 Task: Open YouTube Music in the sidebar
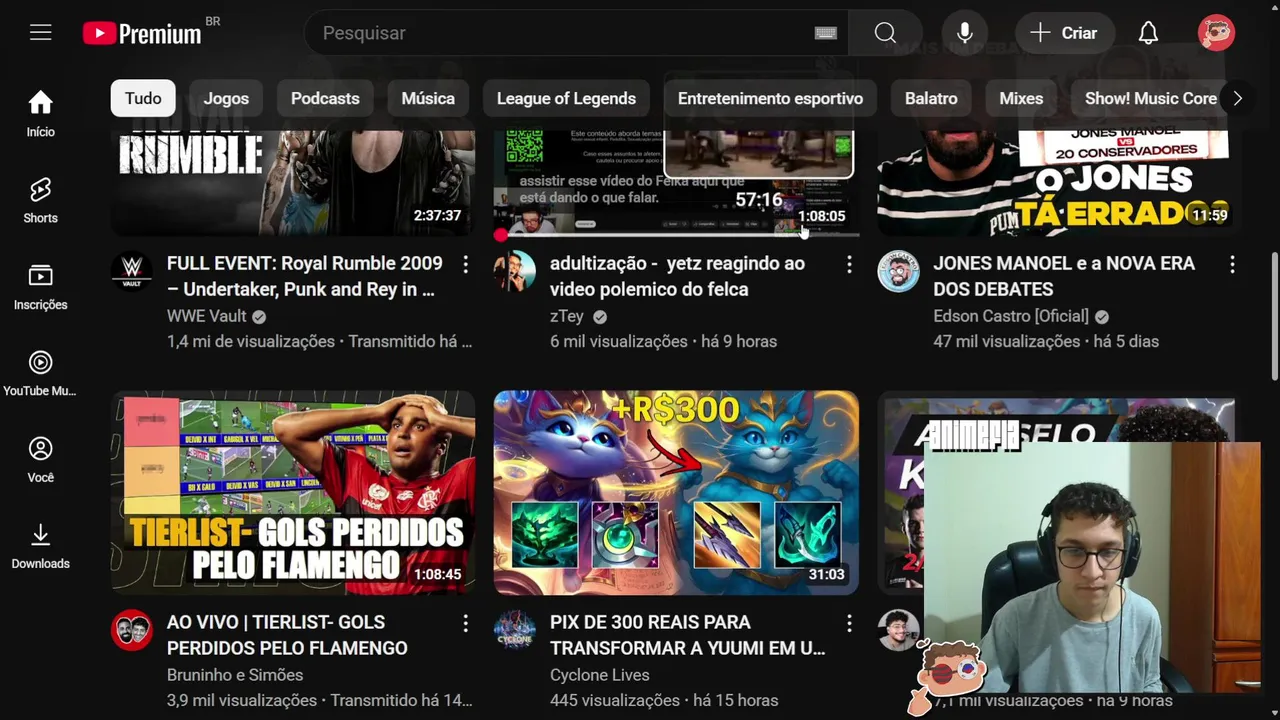coord(40,373)
